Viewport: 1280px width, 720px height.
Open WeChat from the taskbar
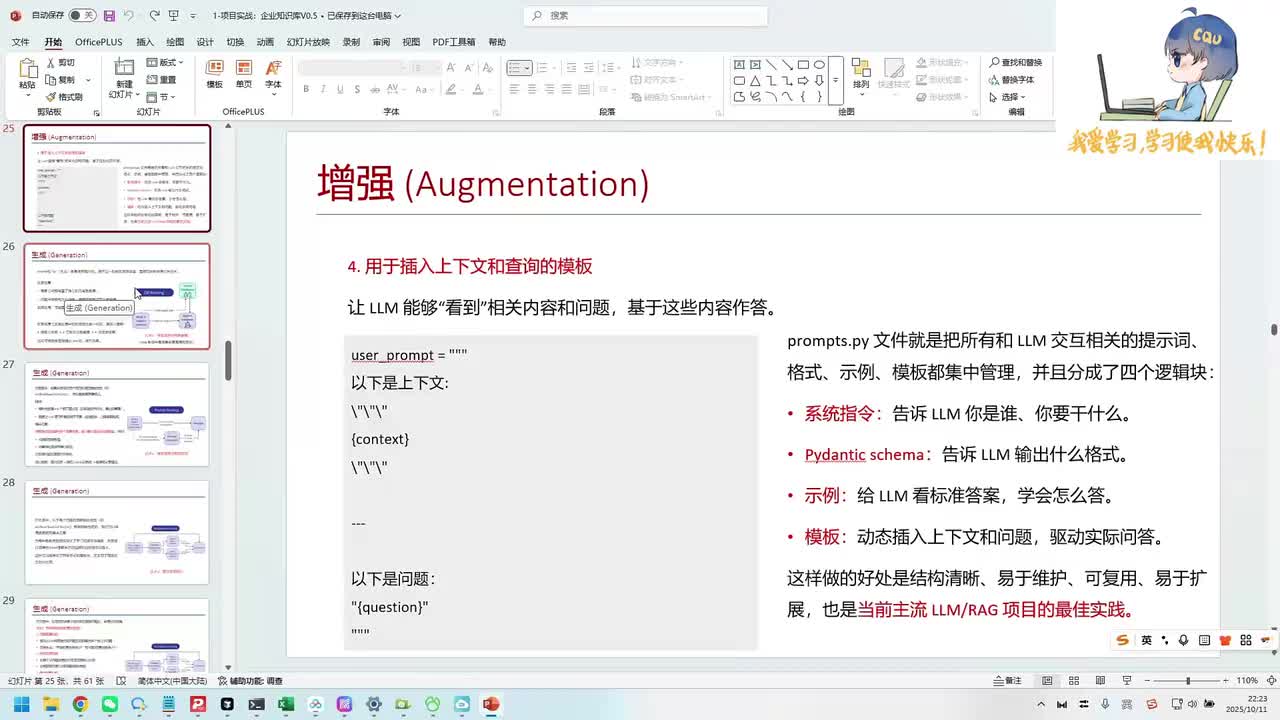(110, 704)
